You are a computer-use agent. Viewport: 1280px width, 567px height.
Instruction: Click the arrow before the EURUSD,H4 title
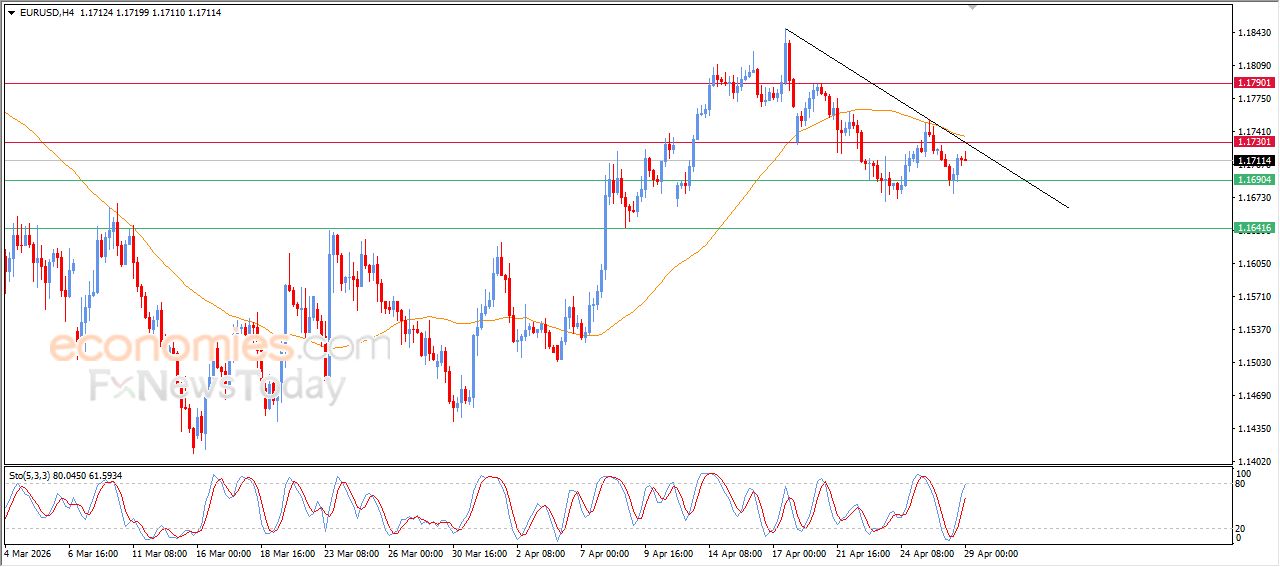pos(11,13)
